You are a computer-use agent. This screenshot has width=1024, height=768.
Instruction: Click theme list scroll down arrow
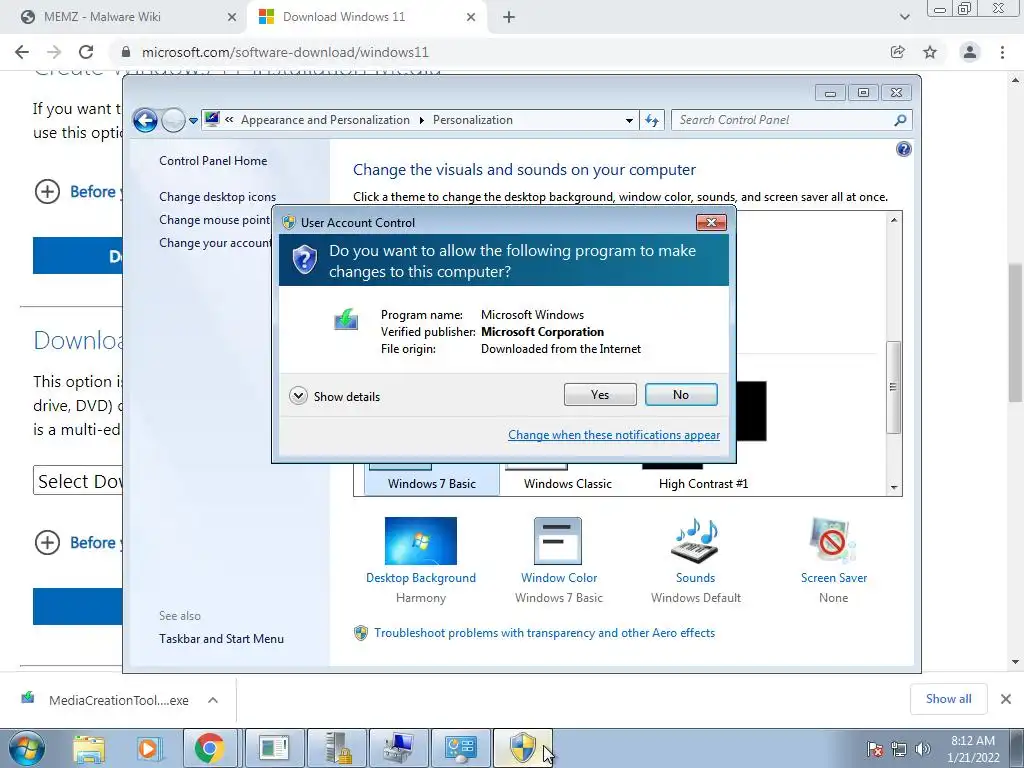(894, 488)
